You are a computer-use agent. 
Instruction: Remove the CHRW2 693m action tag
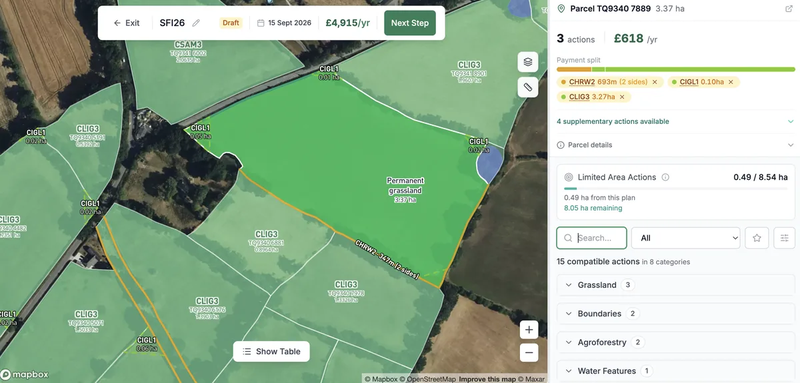[655, 82]
